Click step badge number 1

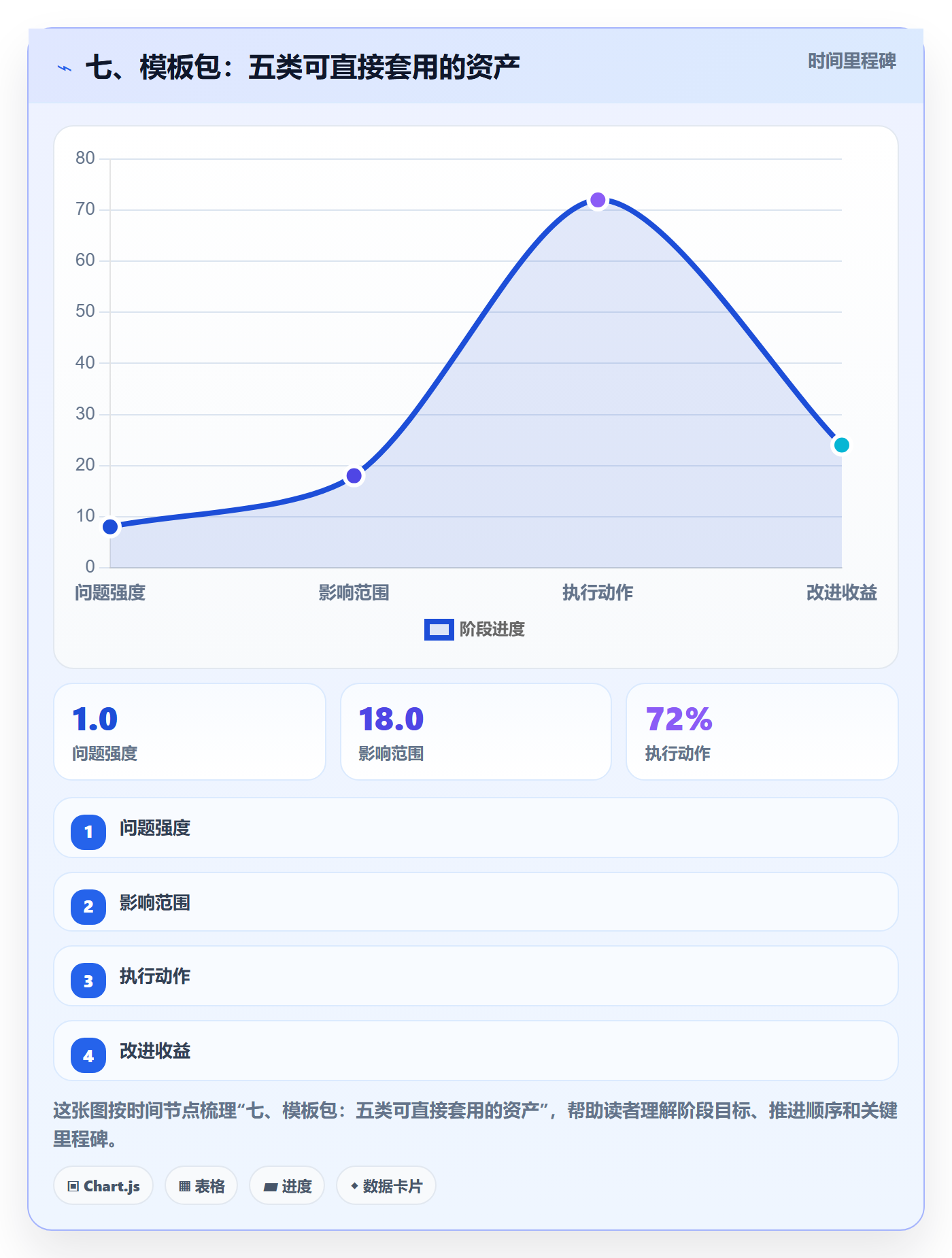point(88,832)
